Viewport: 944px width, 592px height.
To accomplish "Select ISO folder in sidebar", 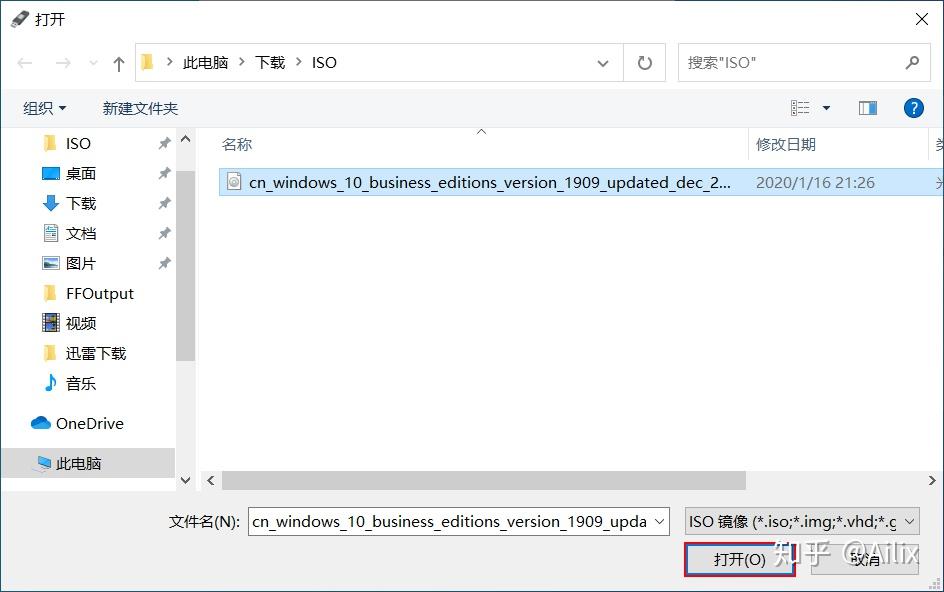I will (78, 143).
